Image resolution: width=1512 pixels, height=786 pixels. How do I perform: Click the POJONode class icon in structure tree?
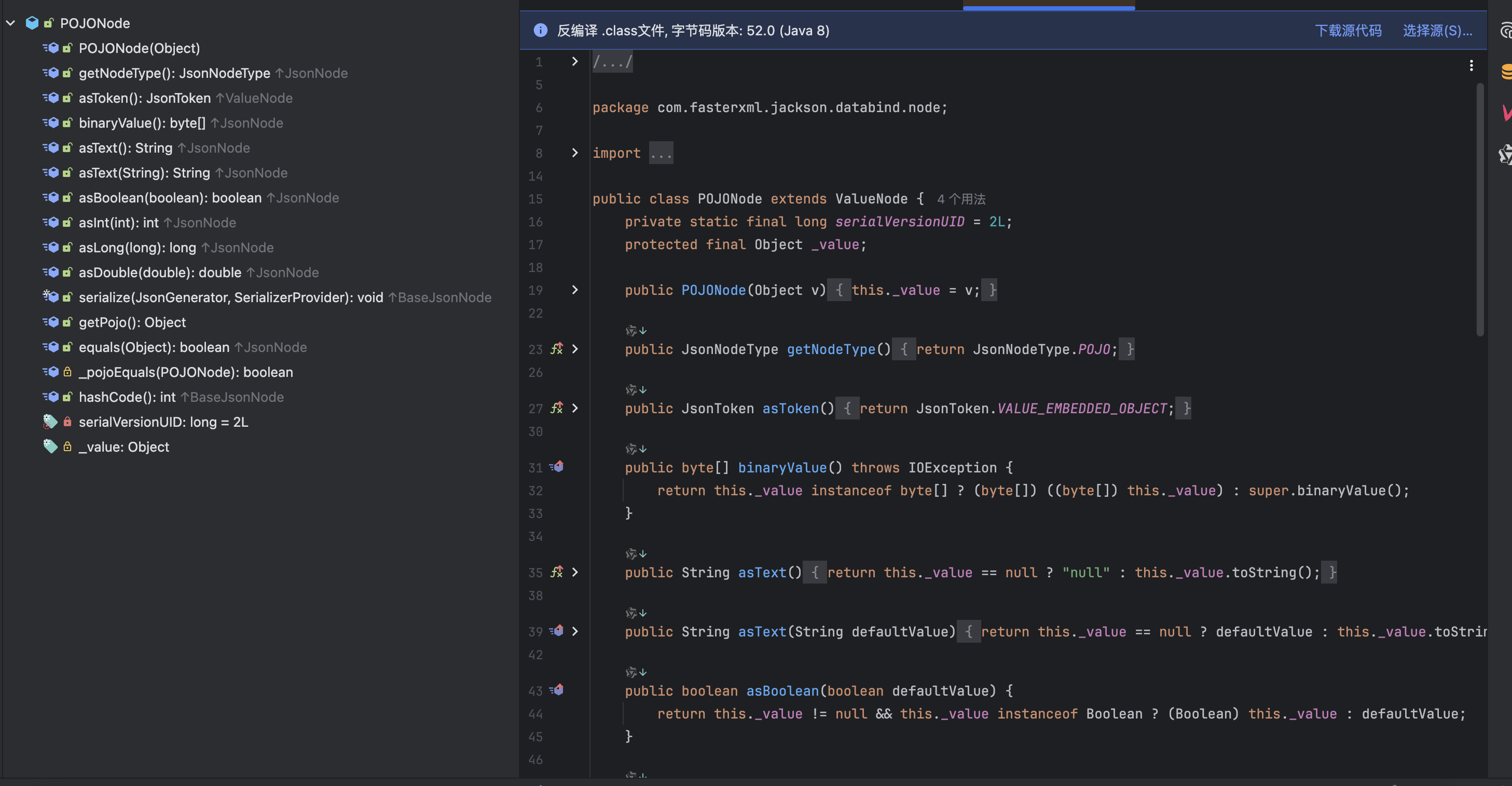32,23
